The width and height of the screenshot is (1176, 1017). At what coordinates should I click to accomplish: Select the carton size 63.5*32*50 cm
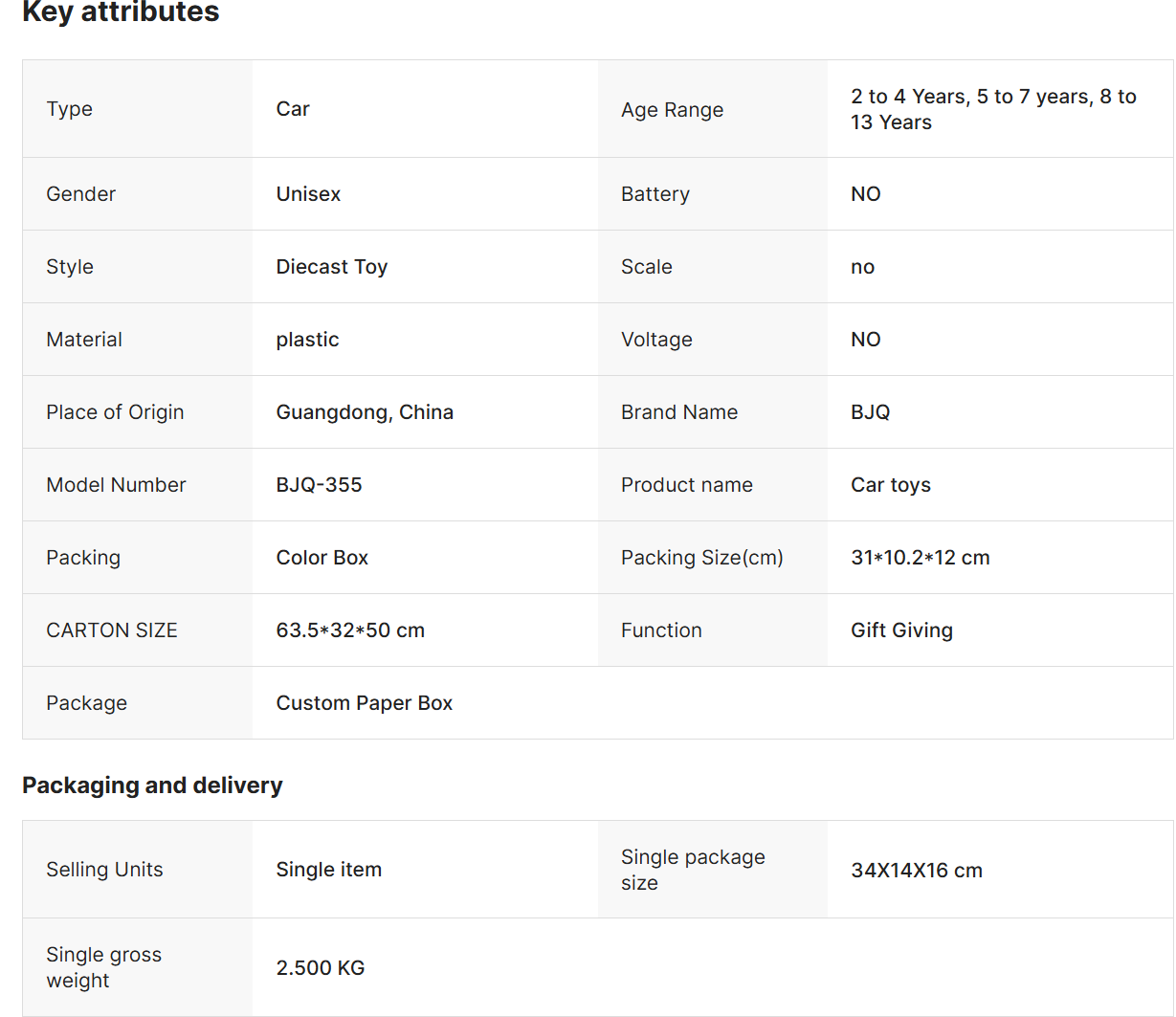[350, 630]
